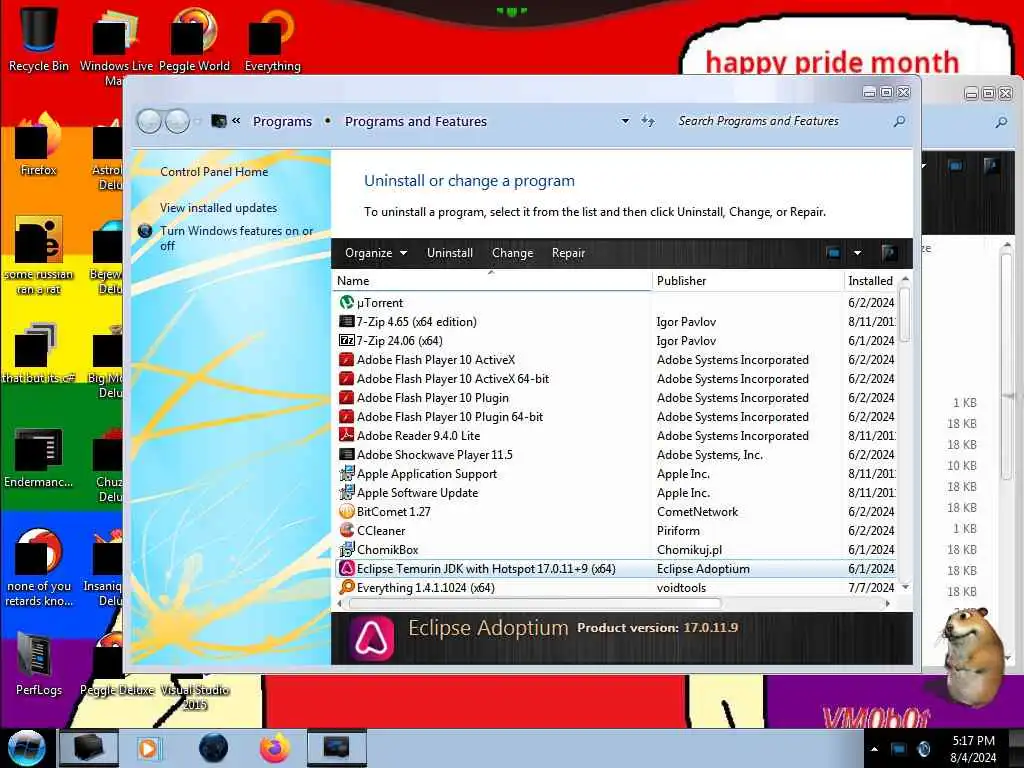This screenshot has width=1024, height=768.
Task: Click Uninstall in the toolbar
Action: 450,253
